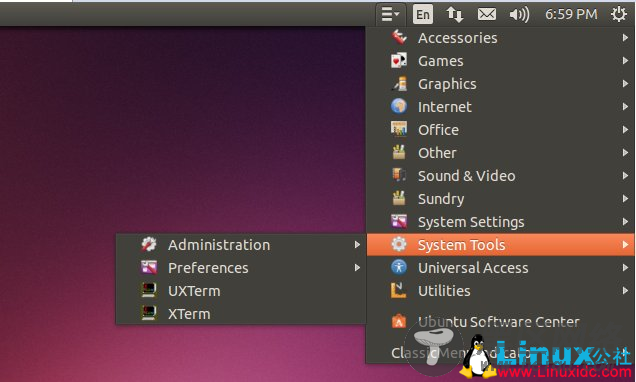This screenshot has height=382, width=636.
Task: Click the Utilities category icon
Action: pos(399,290)
